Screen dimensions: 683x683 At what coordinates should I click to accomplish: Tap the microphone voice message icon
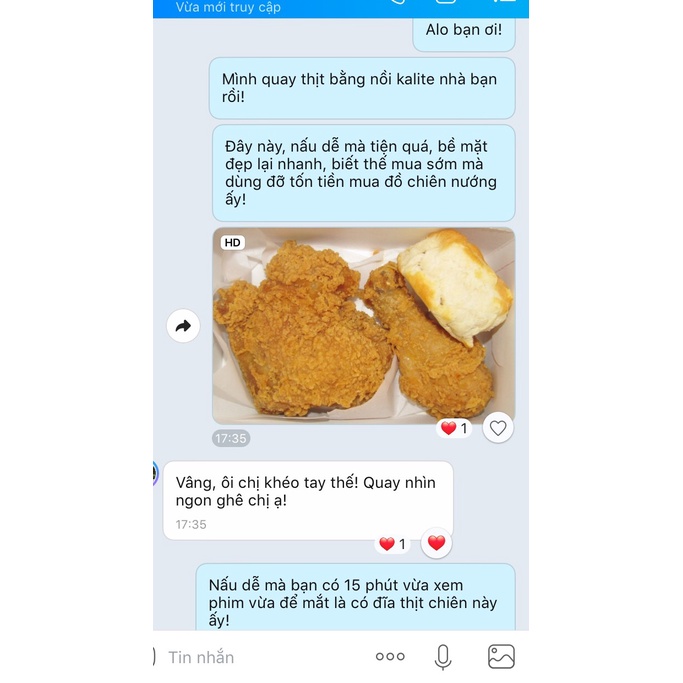point(443,657)
